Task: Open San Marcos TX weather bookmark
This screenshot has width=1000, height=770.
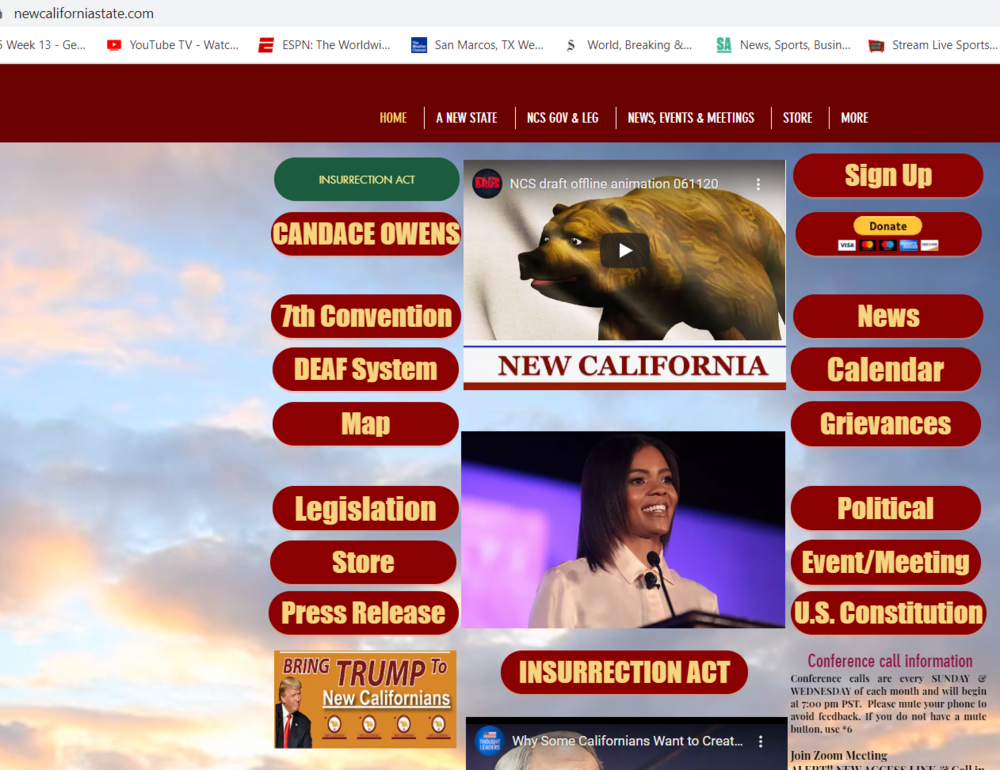Action: pyautogui.click(x=478, y=45)
